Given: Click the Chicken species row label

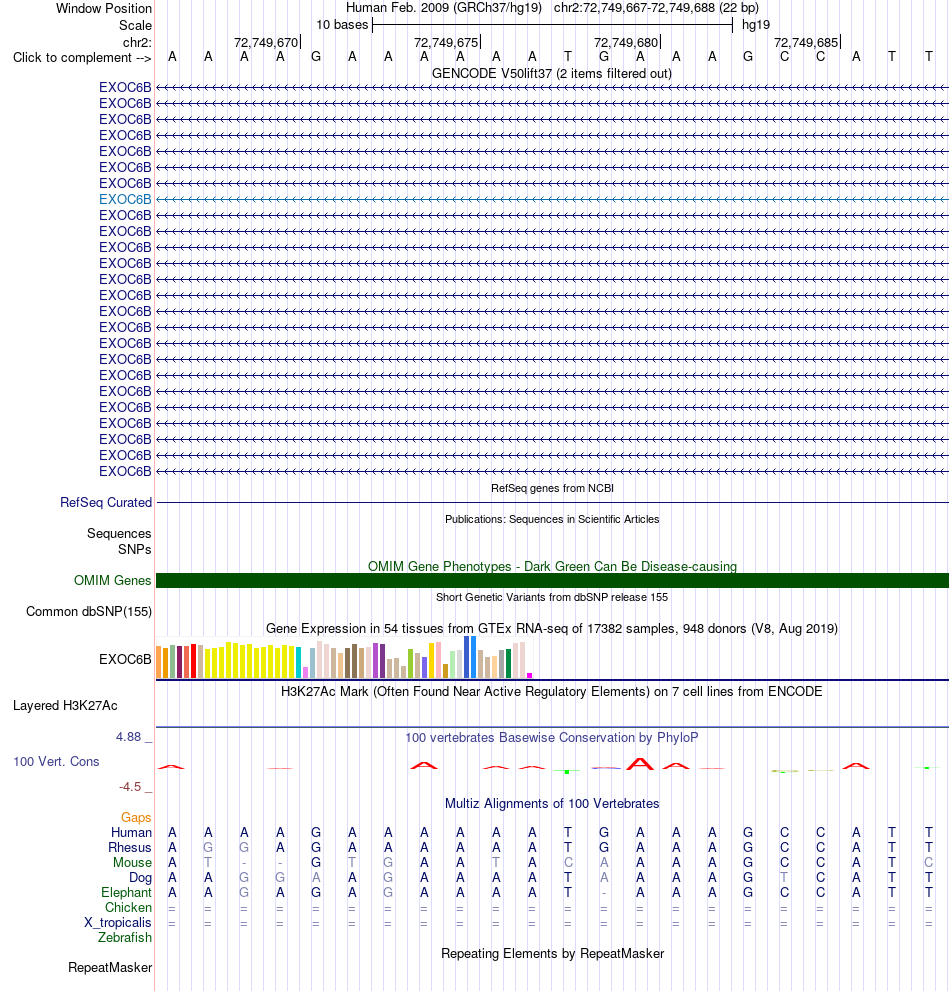Looking at the screenshot, I should (x=128, y=908).
